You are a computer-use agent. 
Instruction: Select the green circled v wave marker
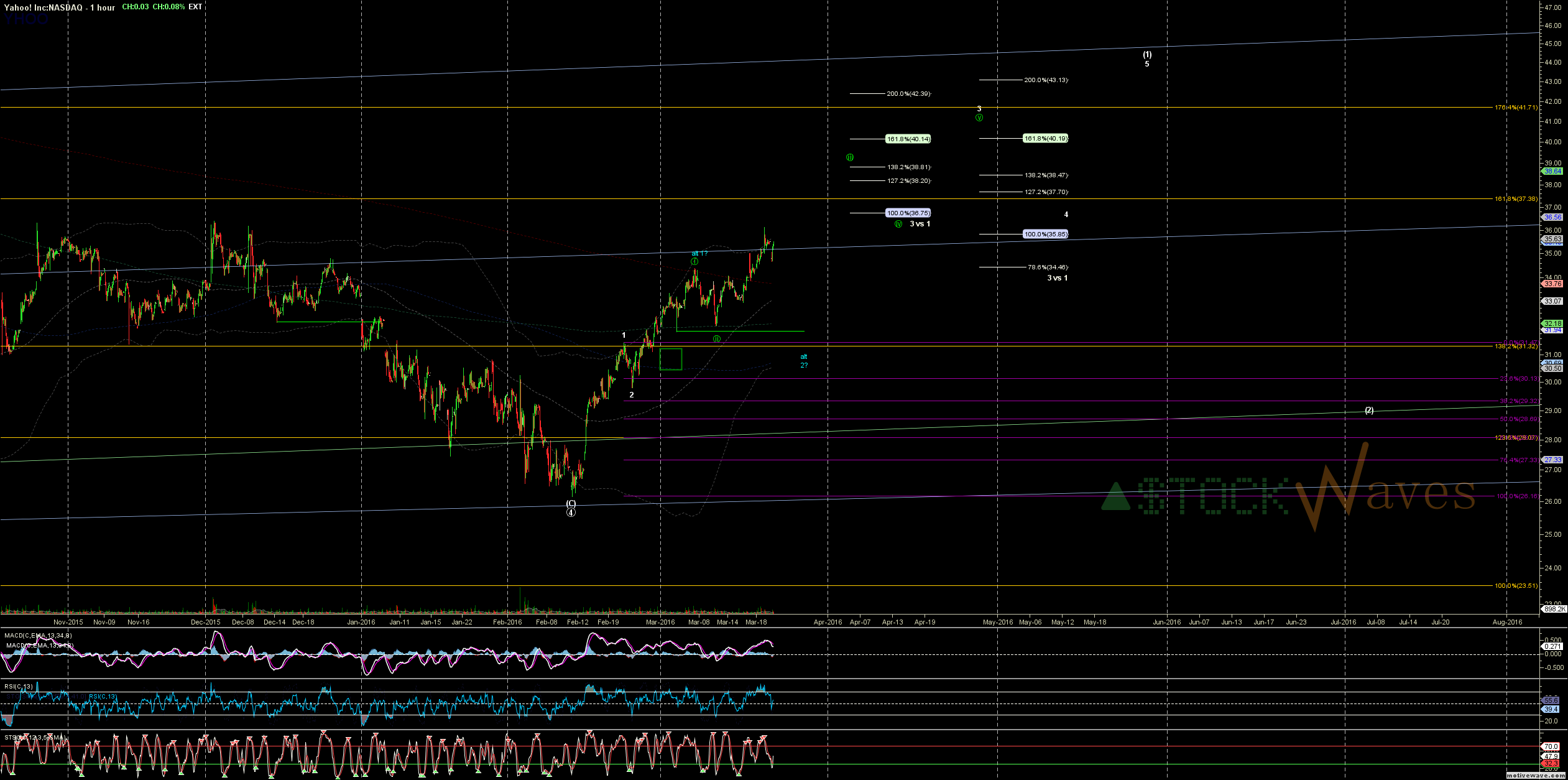(979, 118)
